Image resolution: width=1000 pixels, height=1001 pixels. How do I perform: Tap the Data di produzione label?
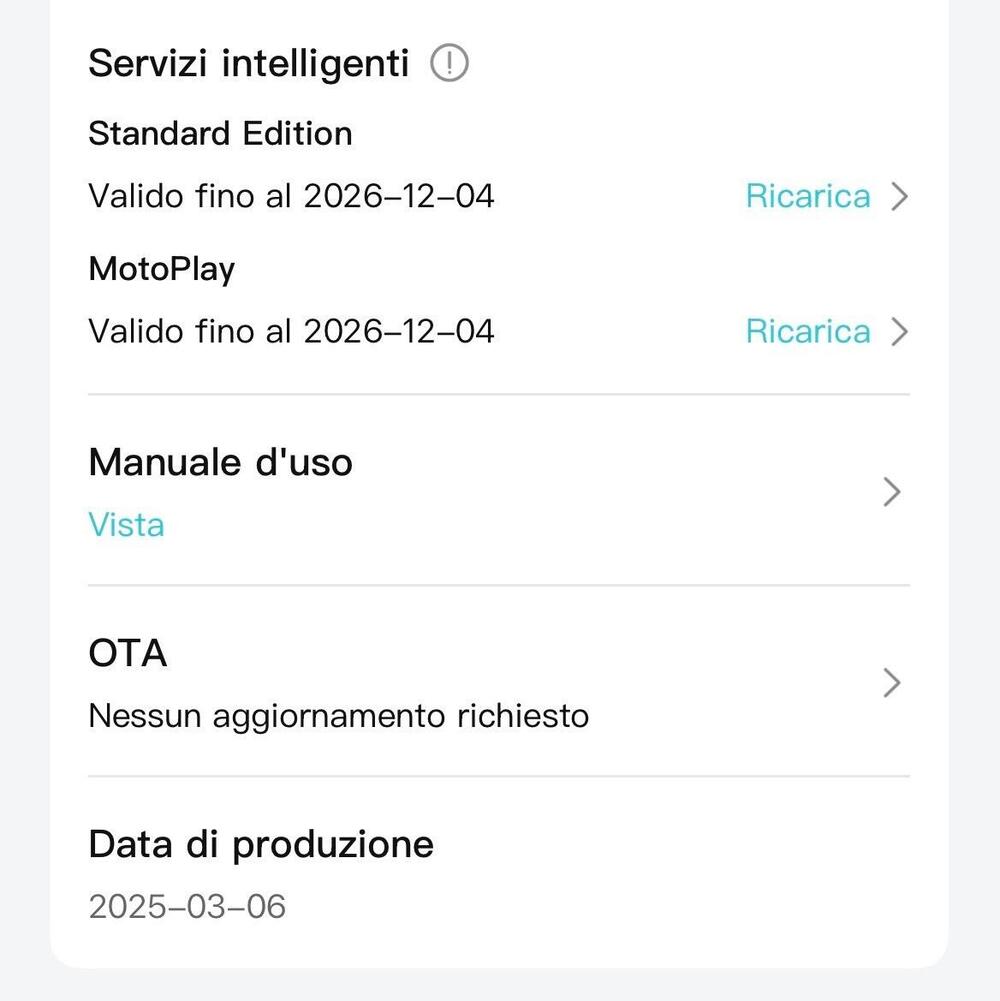pyautogui.click(x=261, y=844)
